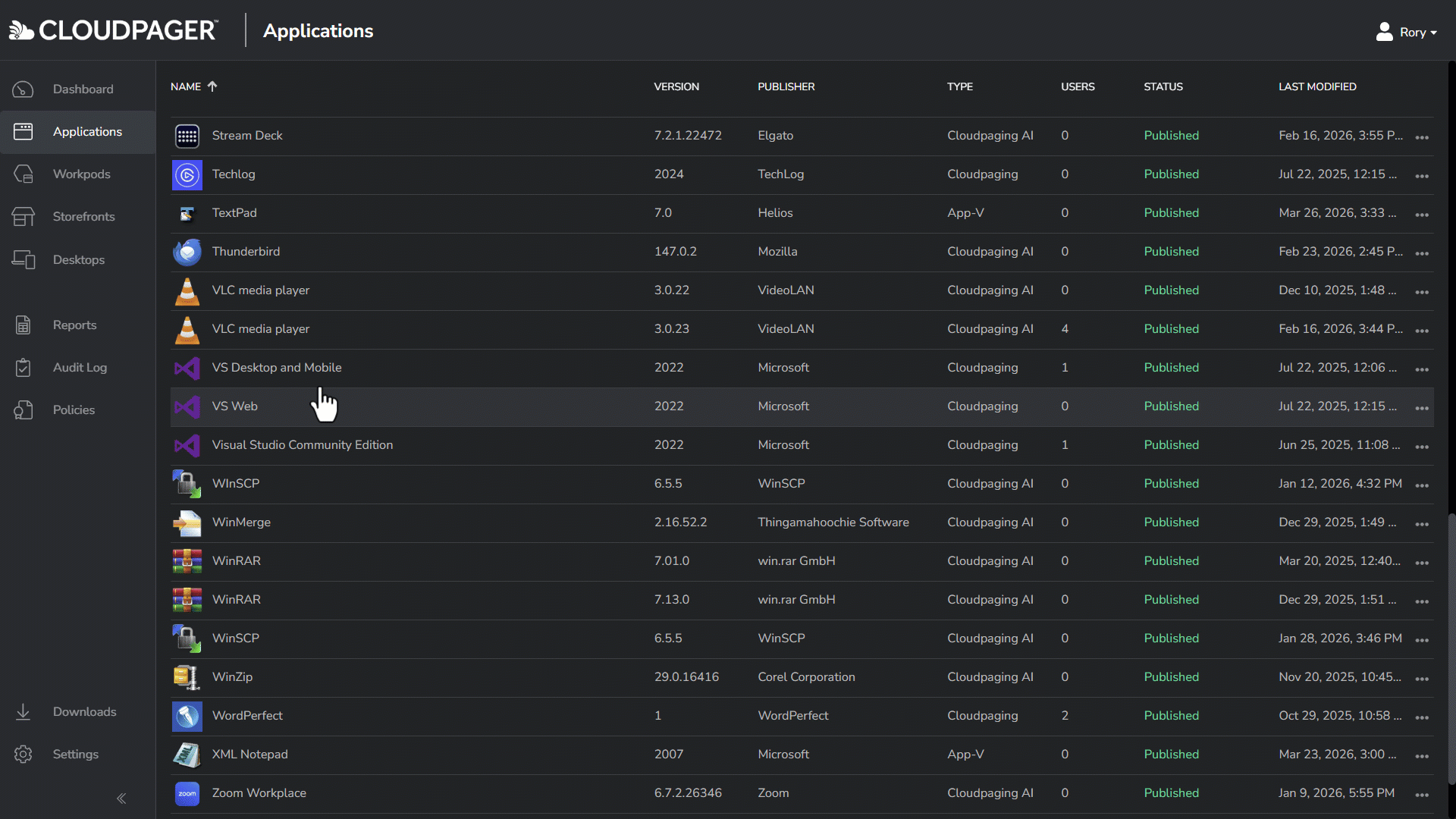The height and width of the screenshot is (819, 1456).
Task: Click the VLC media player 3.0.22 cone icon
Action: click(187, 290)
